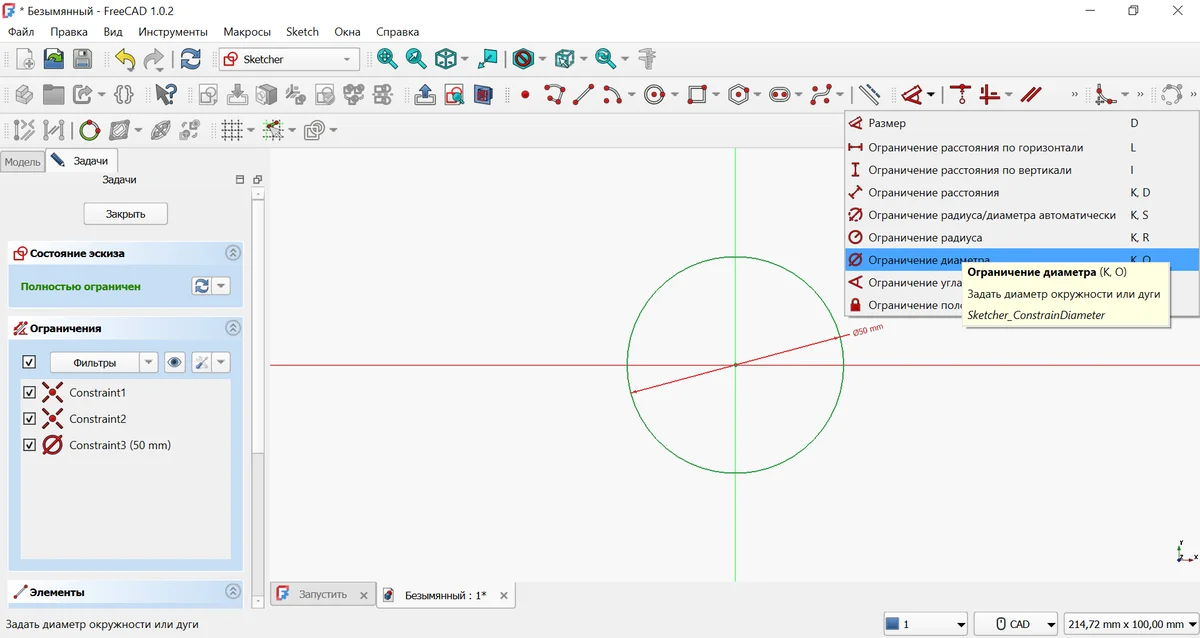1200x638 pixels.
Task: Select the Create point tool
Action: point(524,95)
